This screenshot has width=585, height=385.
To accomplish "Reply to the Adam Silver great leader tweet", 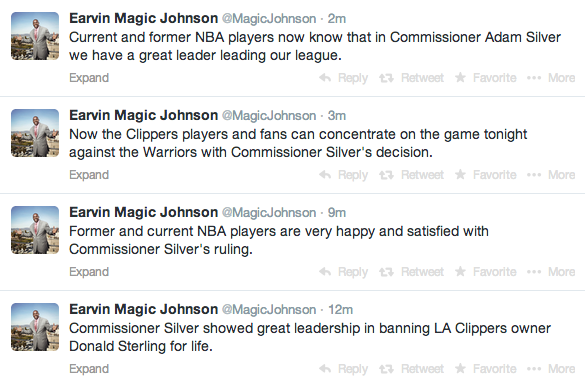I will tap(344, 78).
